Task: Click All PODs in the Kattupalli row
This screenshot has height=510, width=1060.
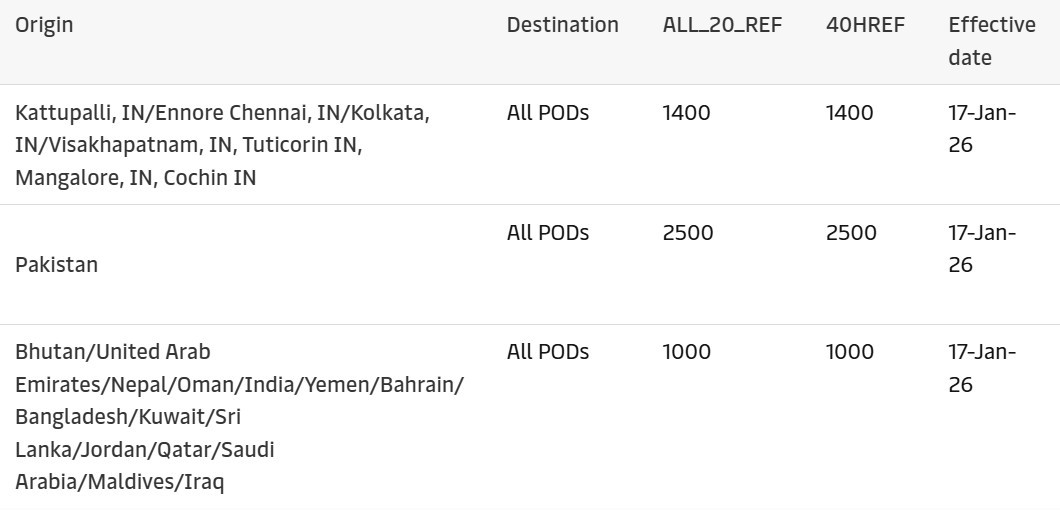Action: pyautogui.click(x=548, y=113)
